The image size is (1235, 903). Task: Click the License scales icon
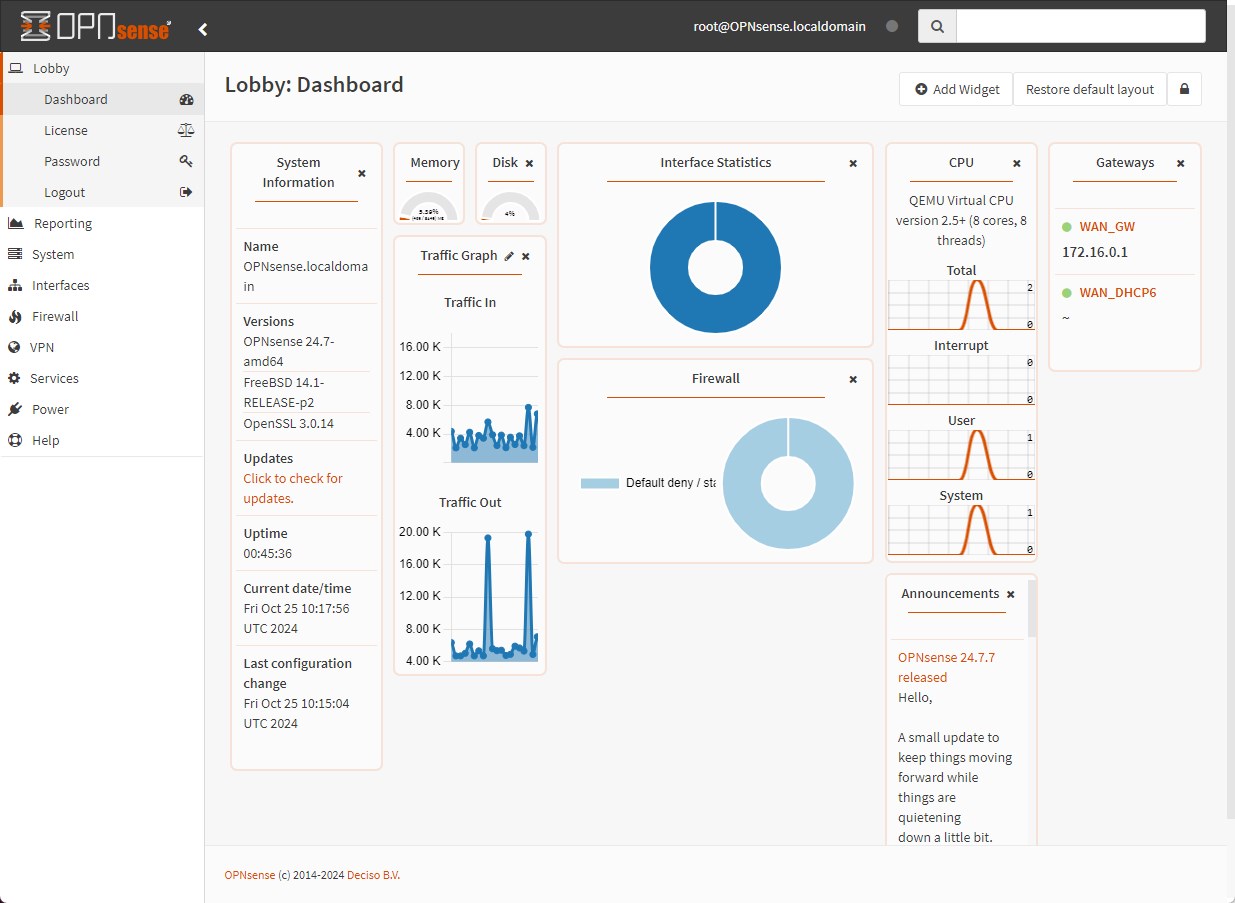click(x=186, y=130)
